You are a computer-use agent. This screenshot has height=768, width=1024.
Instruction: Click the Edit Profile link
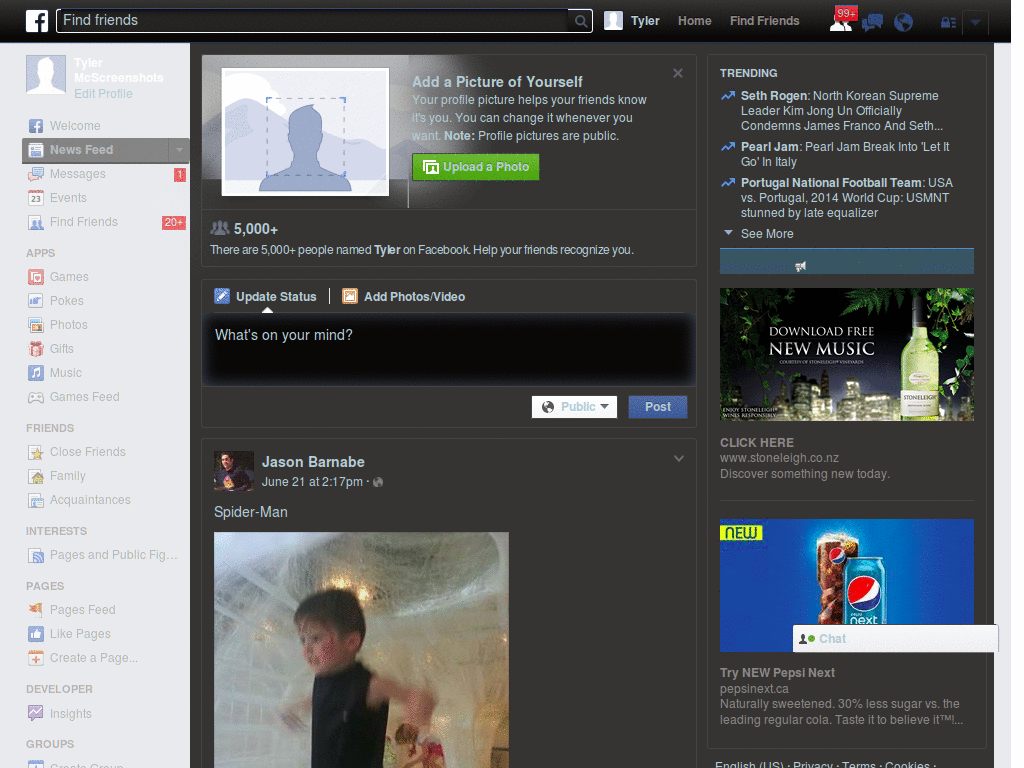103,93
